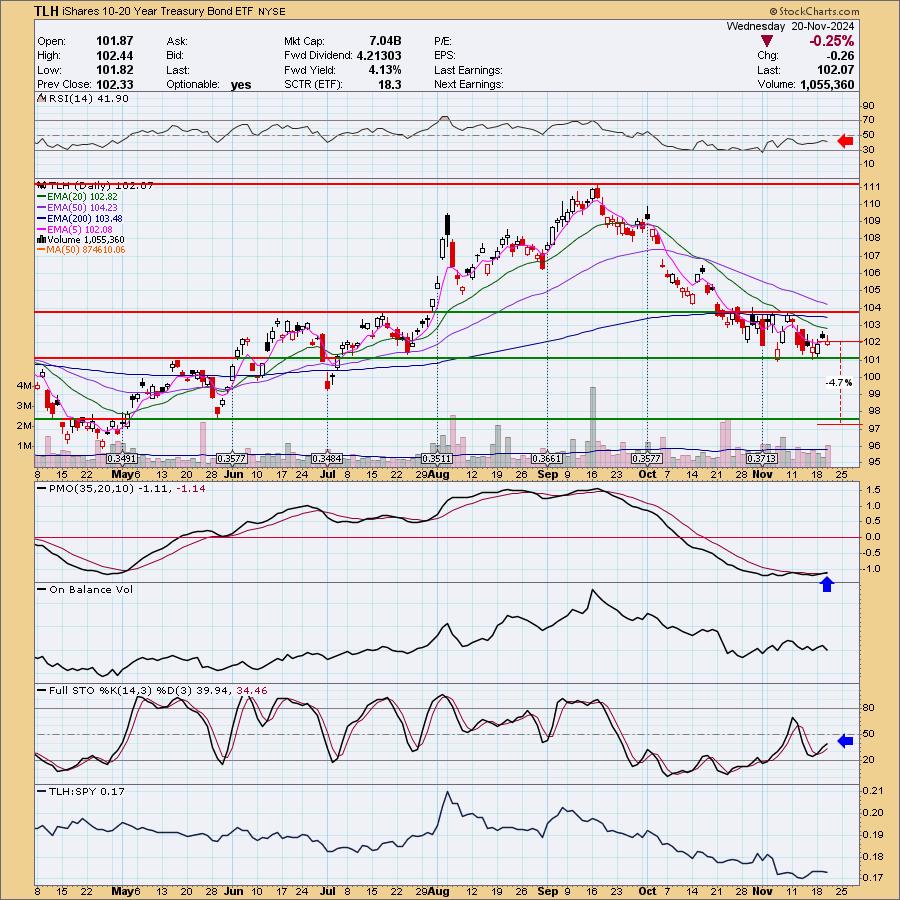Click the 0.3713 label near Nov
Viewport: 900px width, 900px height.
(762, 459)
